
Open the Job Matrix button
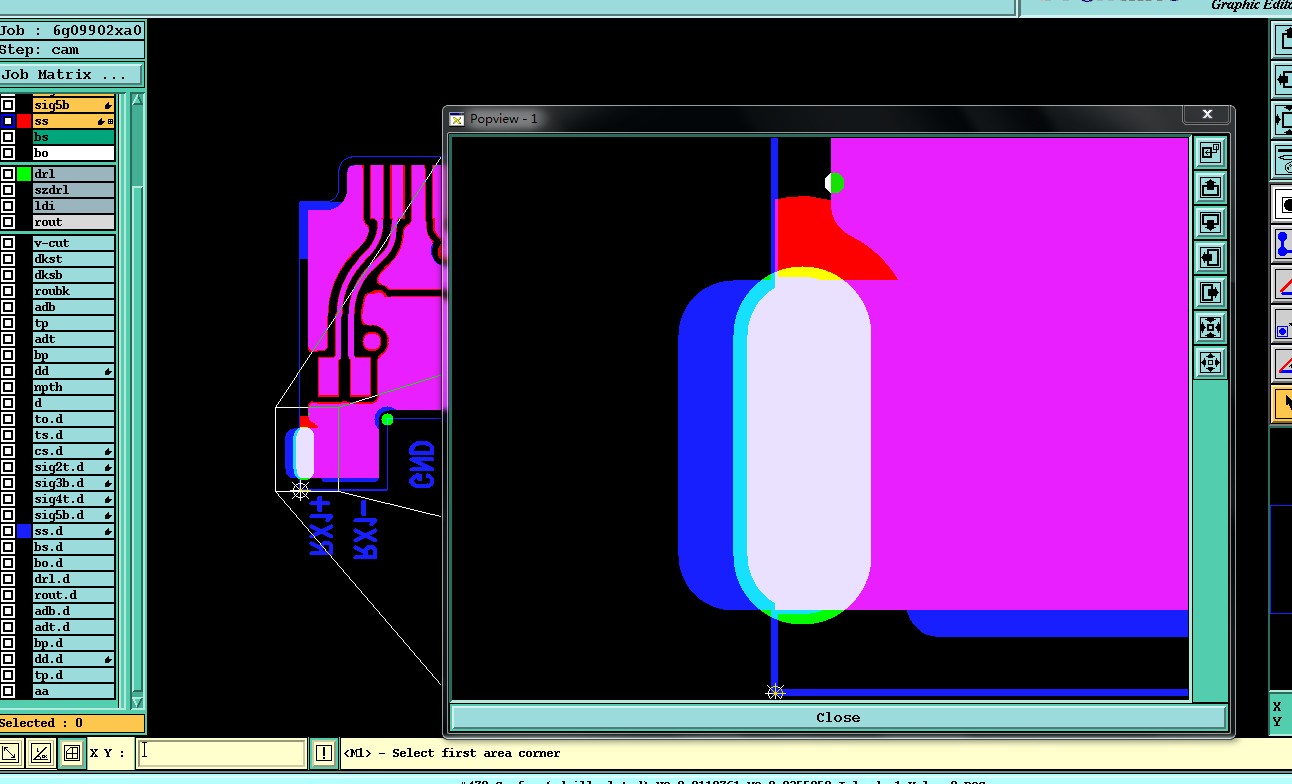(71, 75)
